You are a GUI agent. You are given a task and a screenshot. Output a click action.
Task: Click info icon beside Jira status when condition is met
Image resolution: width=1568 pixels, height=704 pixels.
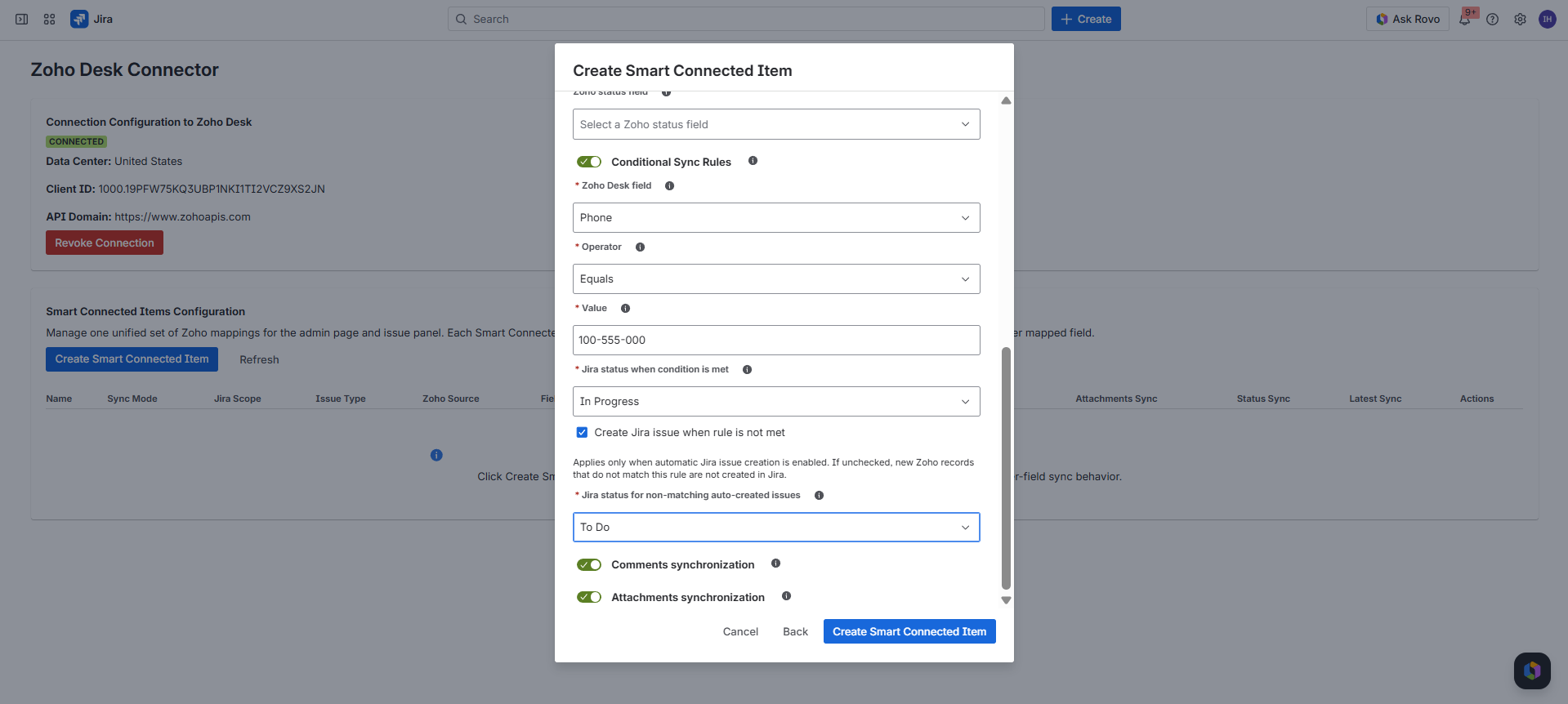pos(747,369)
